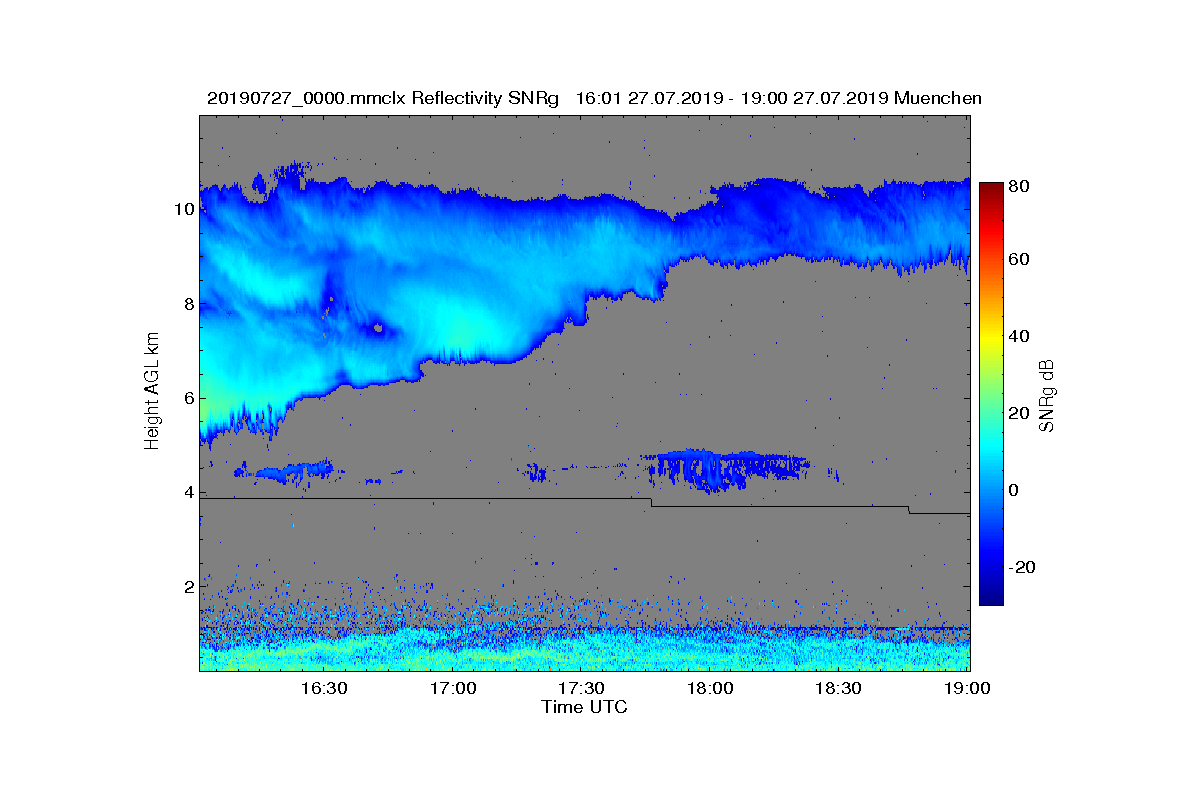Click the black step line near 4 km
Screen dimensions: 1200x800
(x=585, y=505)
